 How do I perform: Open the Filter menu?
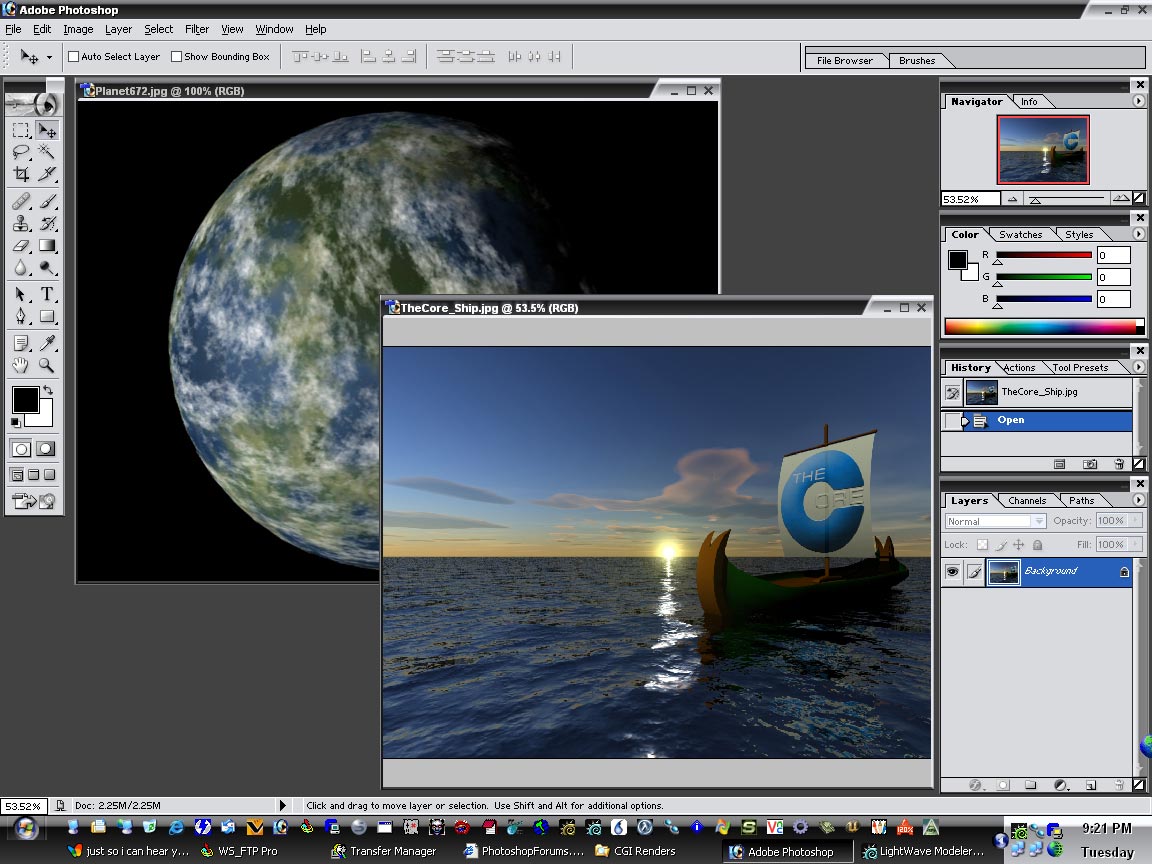coord(196,29)
